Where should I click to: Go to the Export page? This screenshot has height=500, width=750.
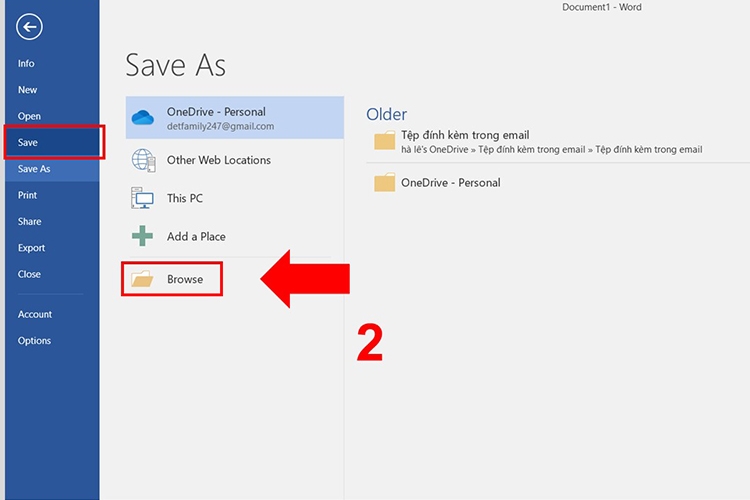click(x=52, y=247)
